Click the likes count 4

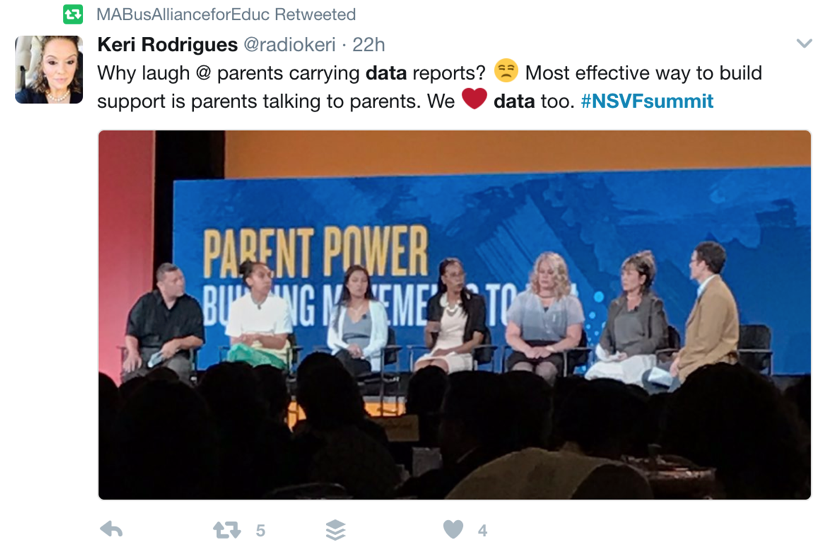pos(482,531)
